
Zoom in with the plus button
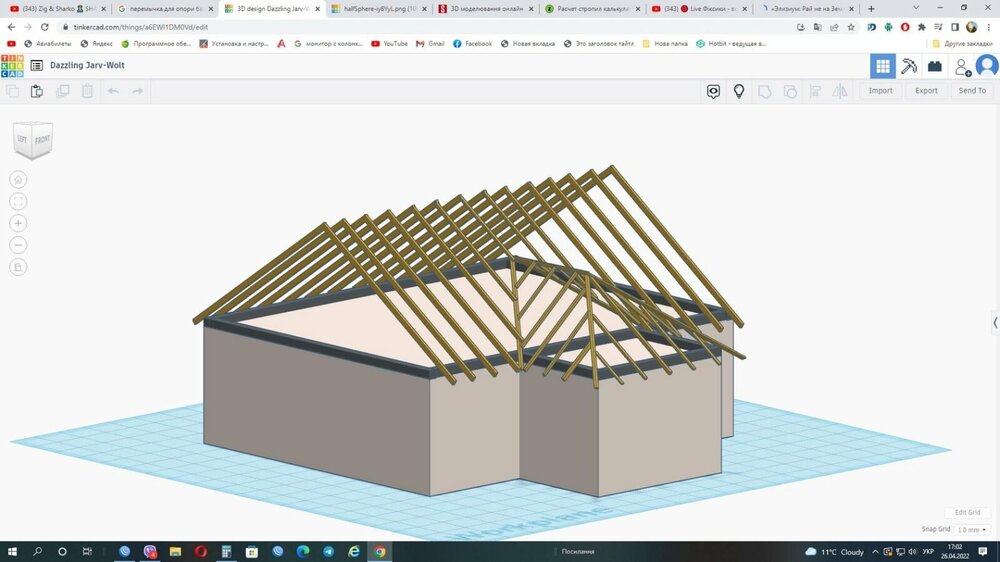pyautogui.click(x=19, y=224)
